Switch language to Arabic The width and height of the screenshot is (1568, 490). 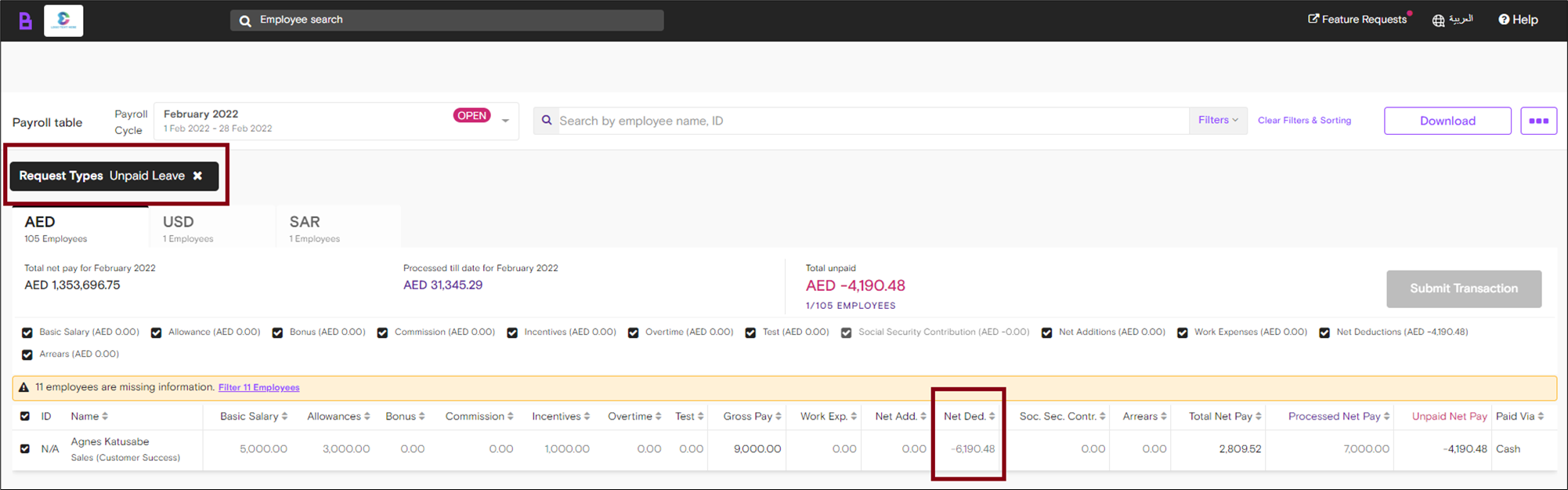pyautogui.click(x=1461, y=20)
